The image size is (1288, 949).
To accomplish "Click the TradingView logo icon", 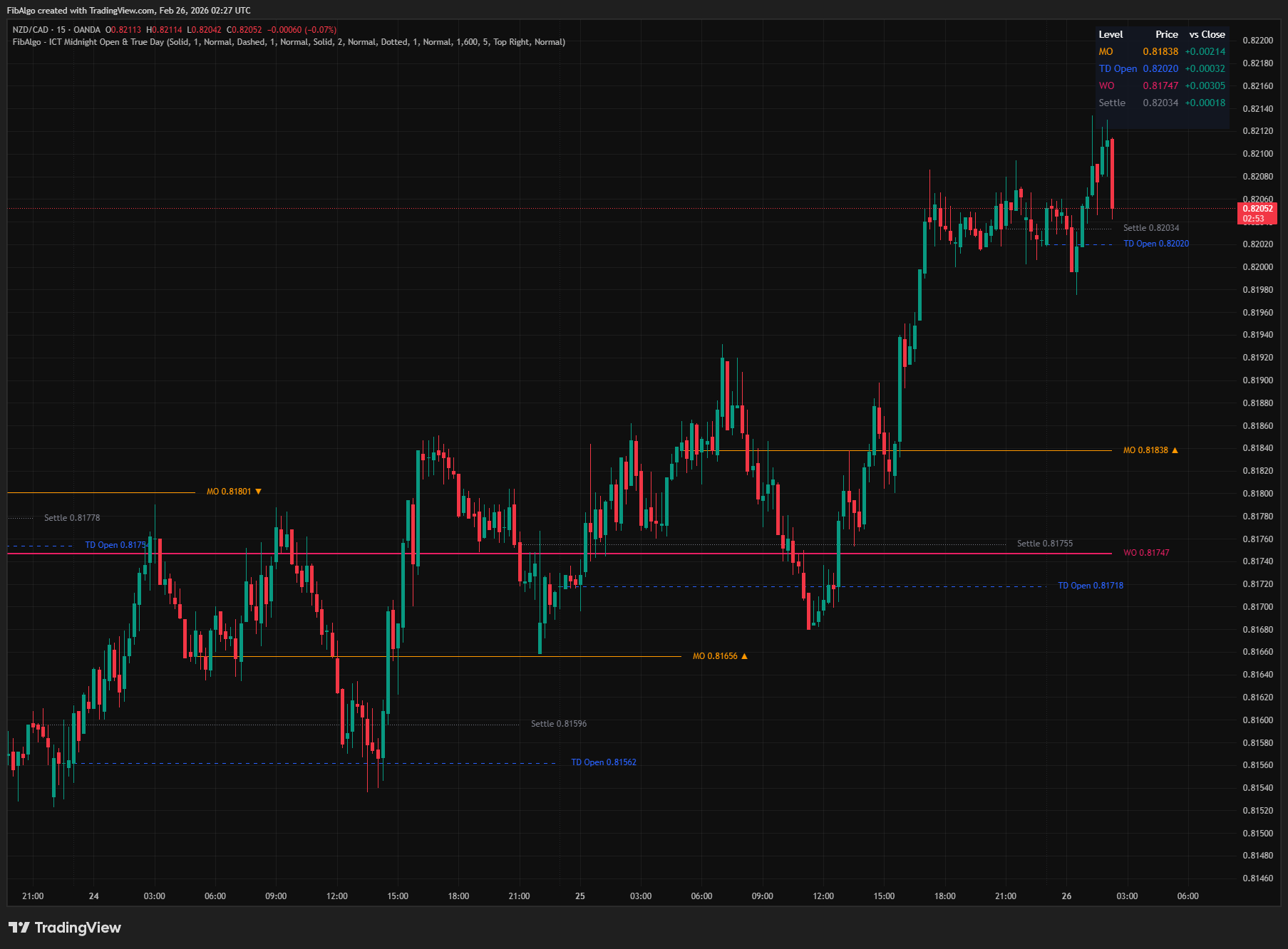I will [x=19, y=927].
